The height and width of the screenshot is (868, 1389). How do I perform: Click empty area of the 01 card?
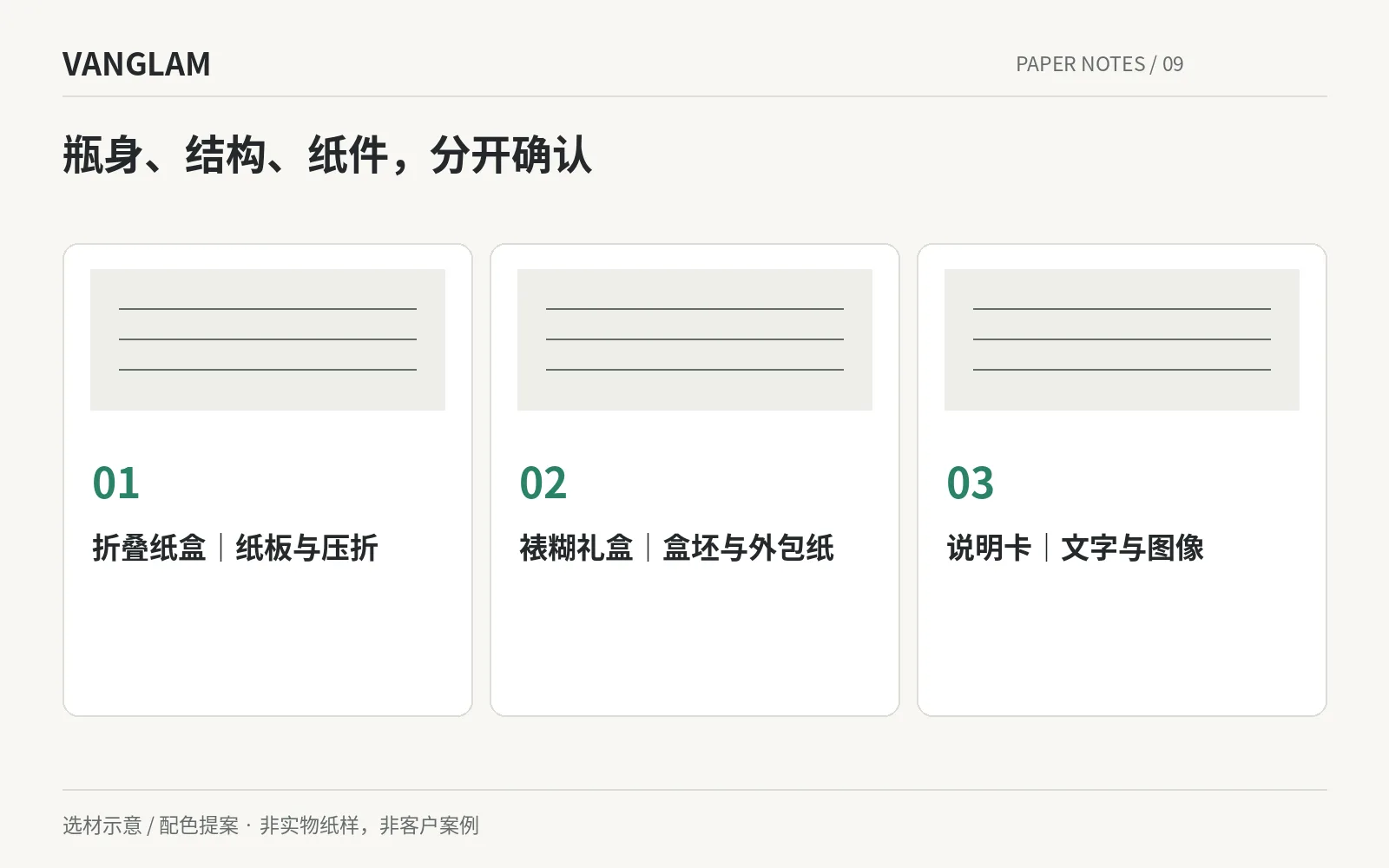[267, 642]
